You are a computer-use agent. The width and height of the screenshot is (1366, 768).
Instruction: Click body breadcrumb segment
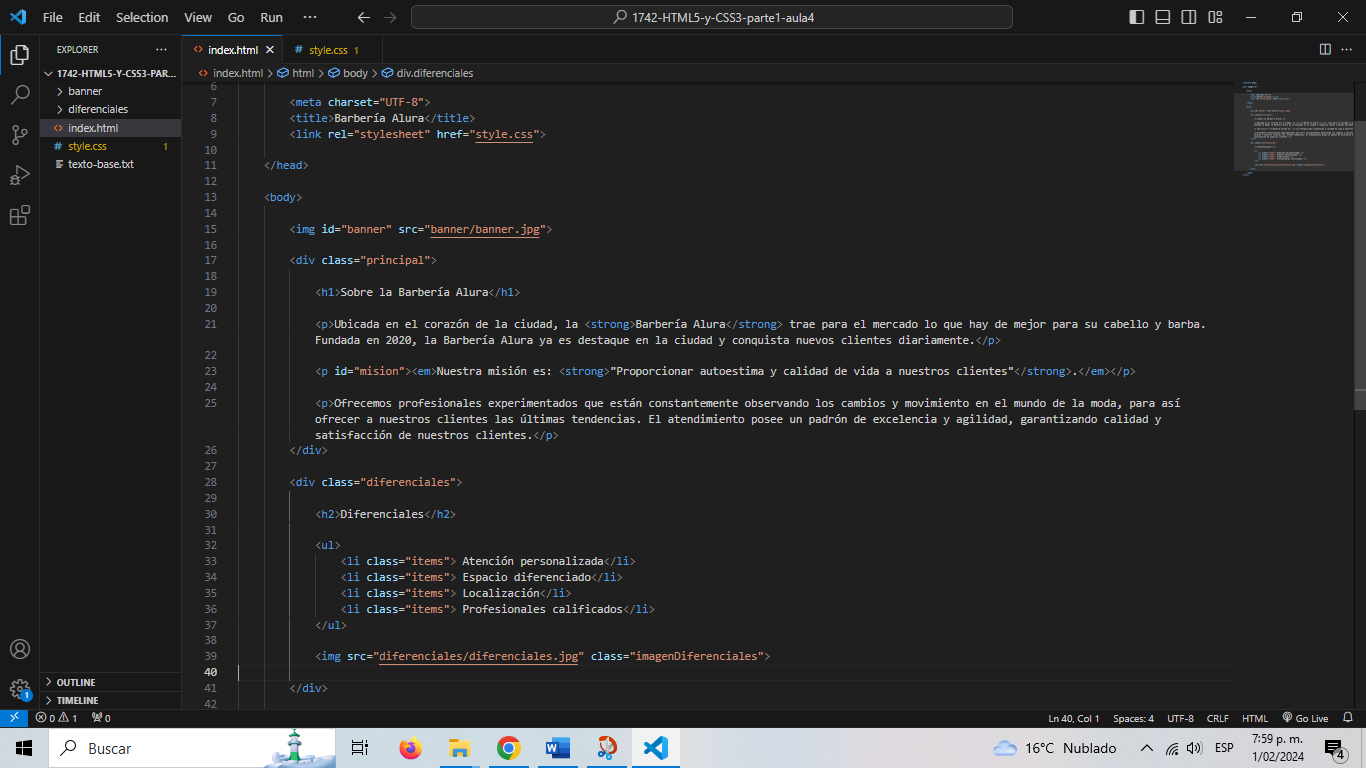coord(355,73)
